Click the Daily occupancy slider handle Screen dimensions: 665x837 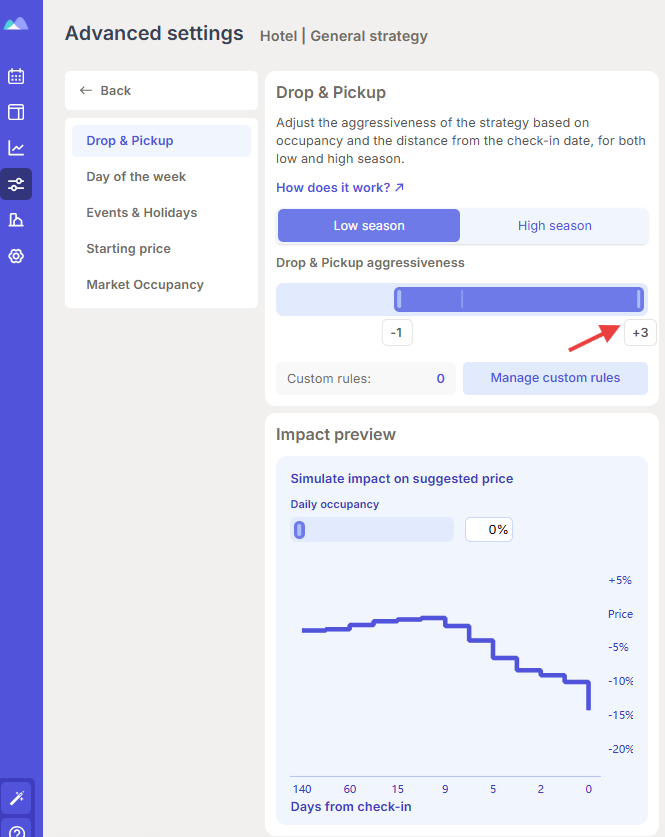coord(299,530)
